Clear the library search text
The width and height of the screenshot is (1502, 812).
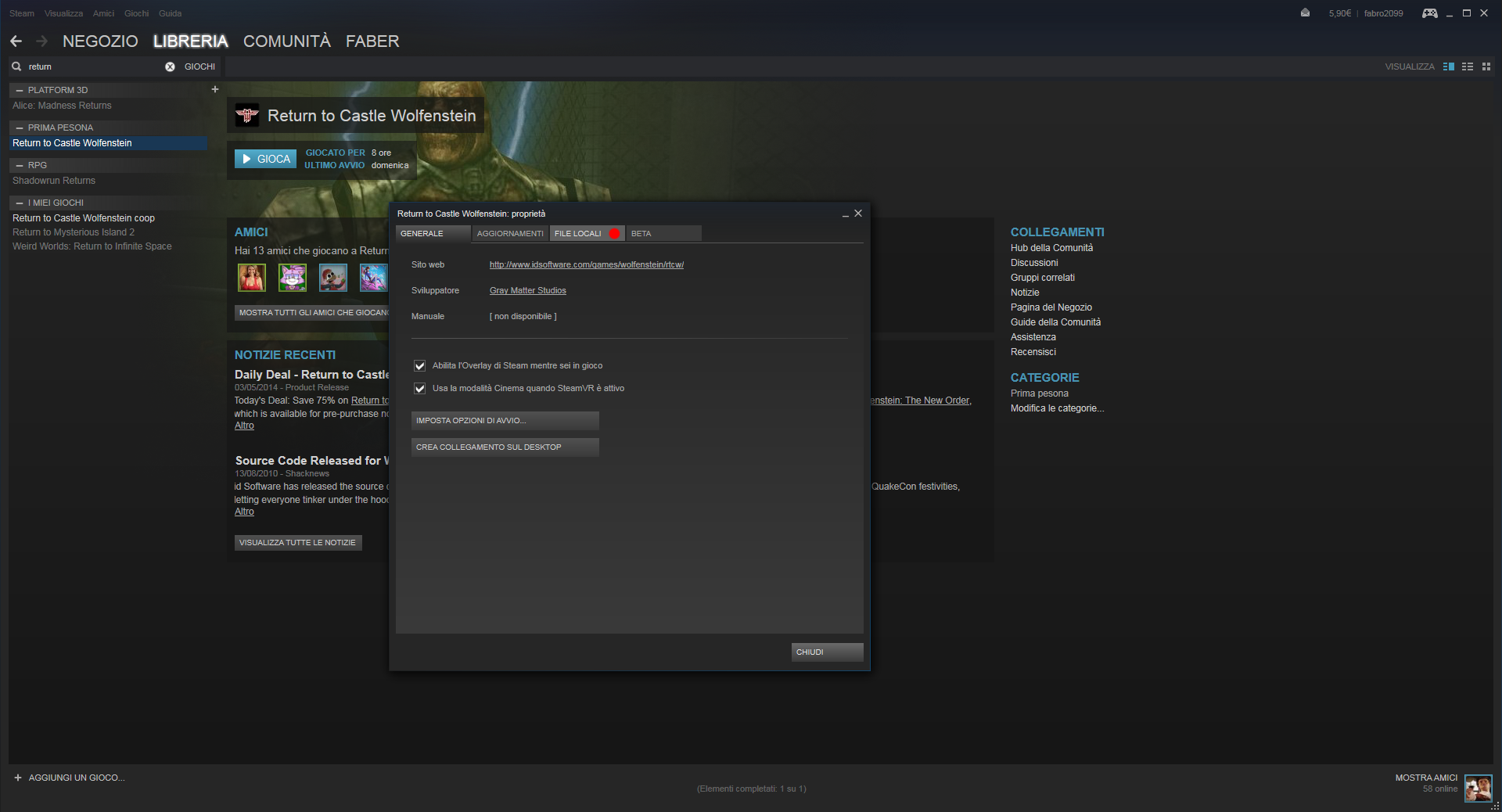170,66
